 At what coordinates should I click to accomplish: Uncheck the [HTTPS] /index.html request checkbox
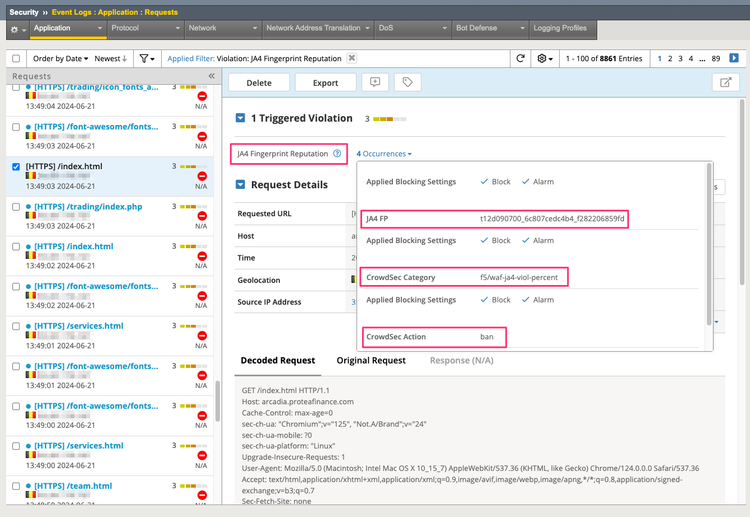15,167
